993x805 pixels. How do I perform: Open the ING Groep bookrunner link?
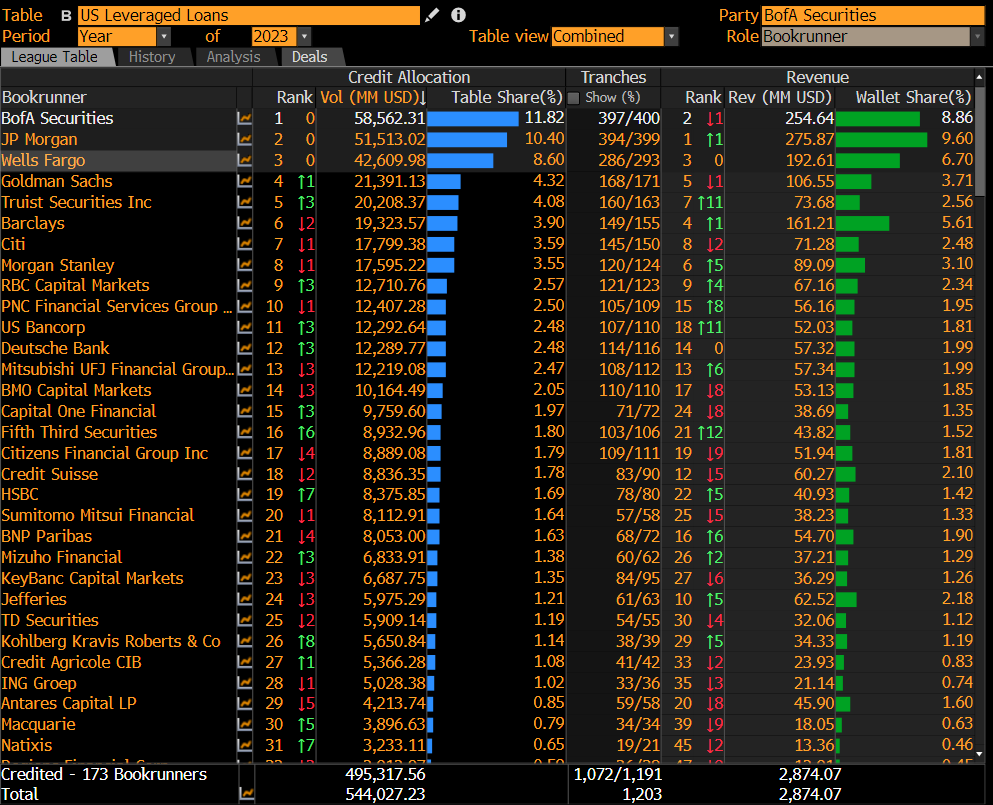point(39,683)
